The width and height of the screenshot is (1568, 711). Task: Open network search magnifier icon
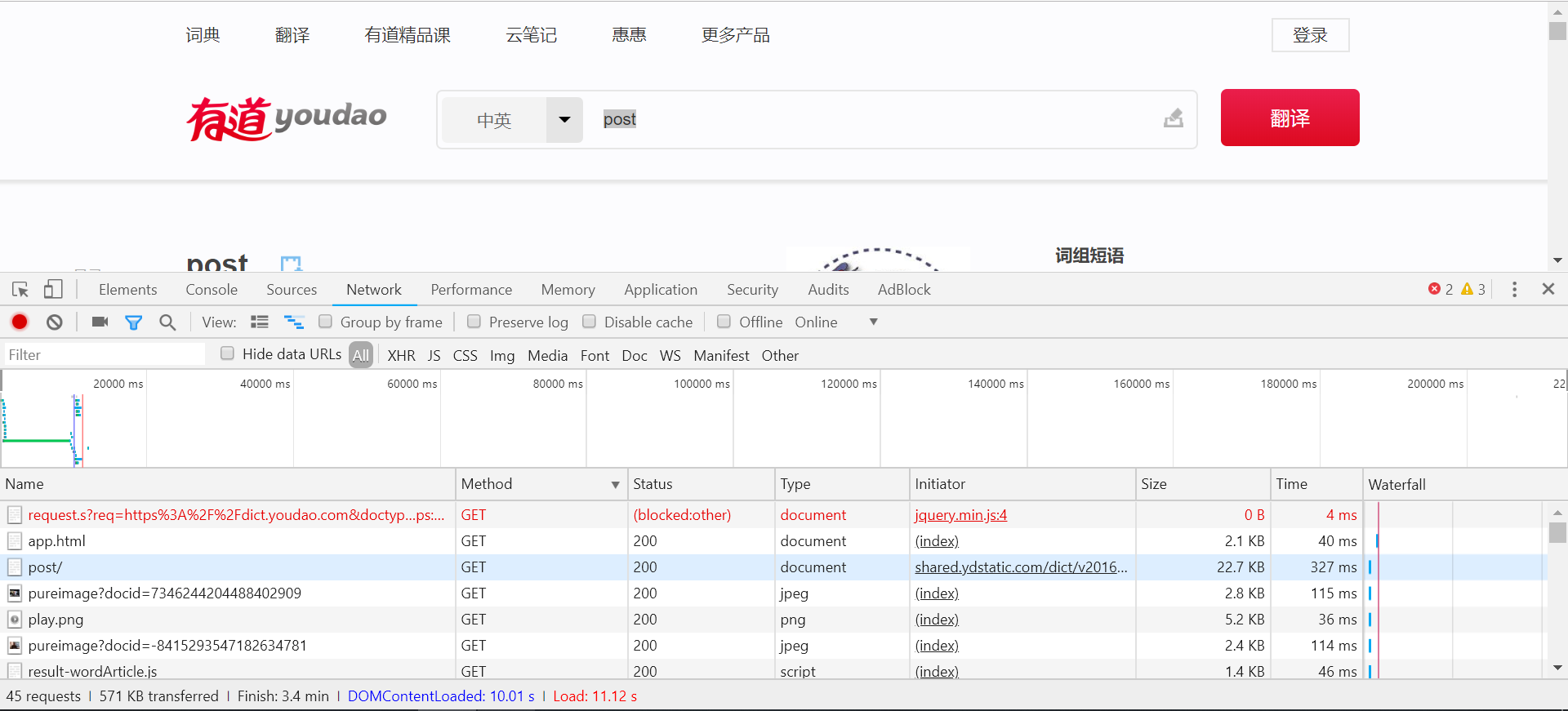(167, 322)
